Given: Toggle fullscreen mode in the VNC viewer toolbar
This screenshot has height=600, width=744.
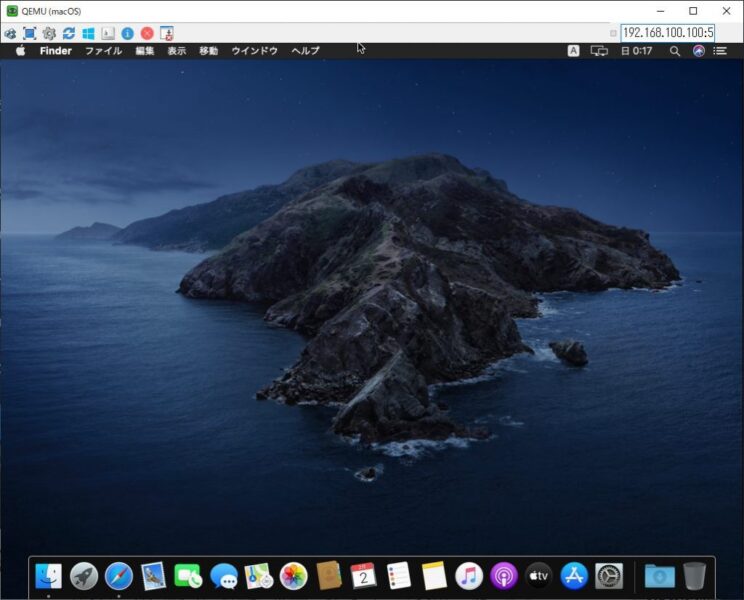Looking at the screenshot, I should pos(29,34).
